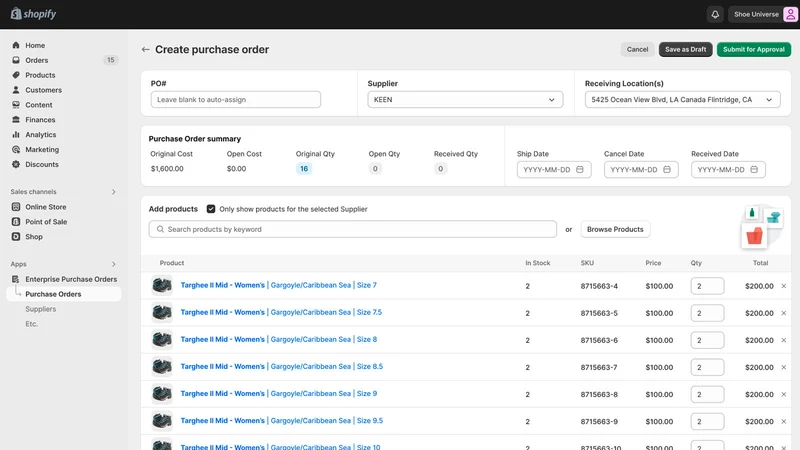This screenshot has height=450, width=800.
Task: Click the Finances bank icon
Action: 16,119
